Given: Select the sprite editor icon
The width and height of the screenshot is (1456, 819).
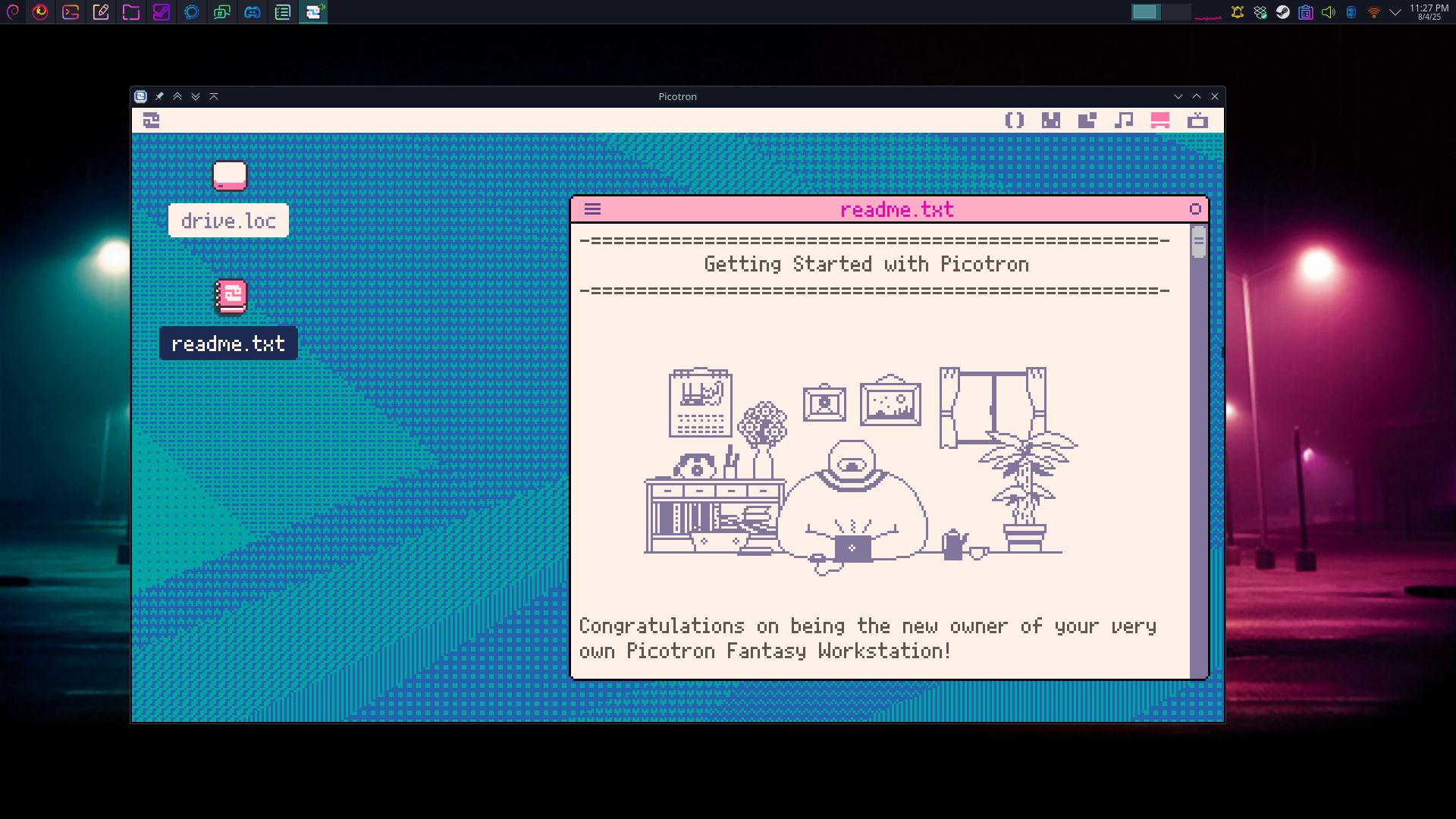Looking at the screenshot, I should 1051,121.
